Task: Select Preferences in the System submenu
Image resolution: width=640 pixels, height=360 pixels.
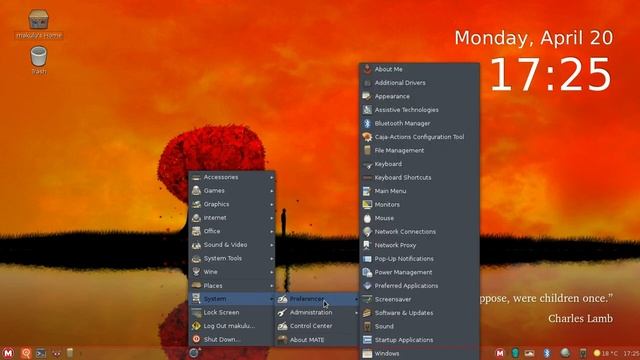Action: (317, 299)
